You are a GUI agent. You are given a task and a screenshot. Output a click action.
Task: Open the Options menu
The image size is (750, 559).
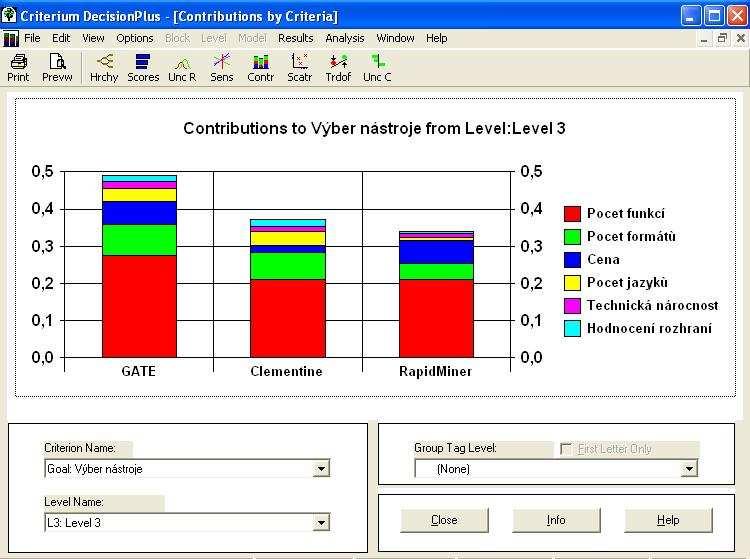pos(135,38)
